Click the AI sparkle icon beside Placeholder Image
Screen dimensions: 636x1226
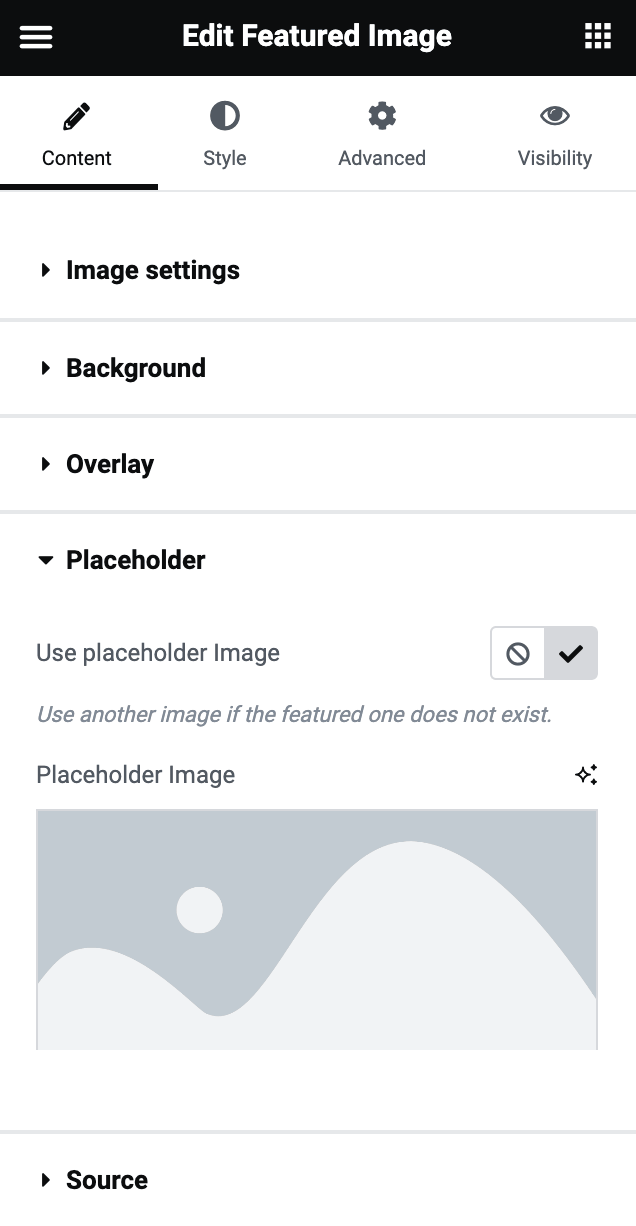[586, 775]
